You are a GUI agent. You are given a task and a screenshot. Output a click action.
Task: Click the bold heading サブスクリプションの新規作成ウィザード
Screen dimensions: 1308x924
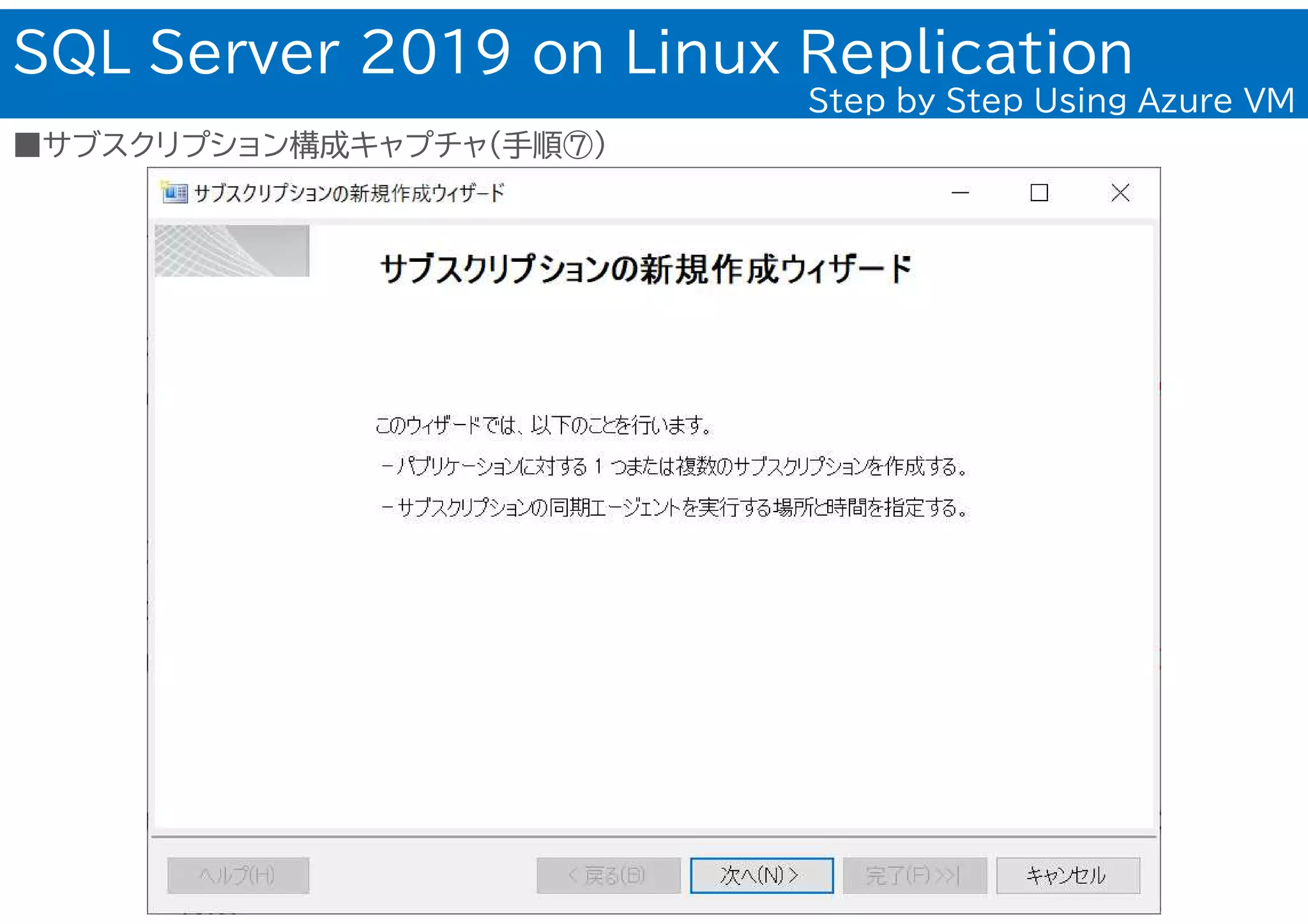[646, 269]
